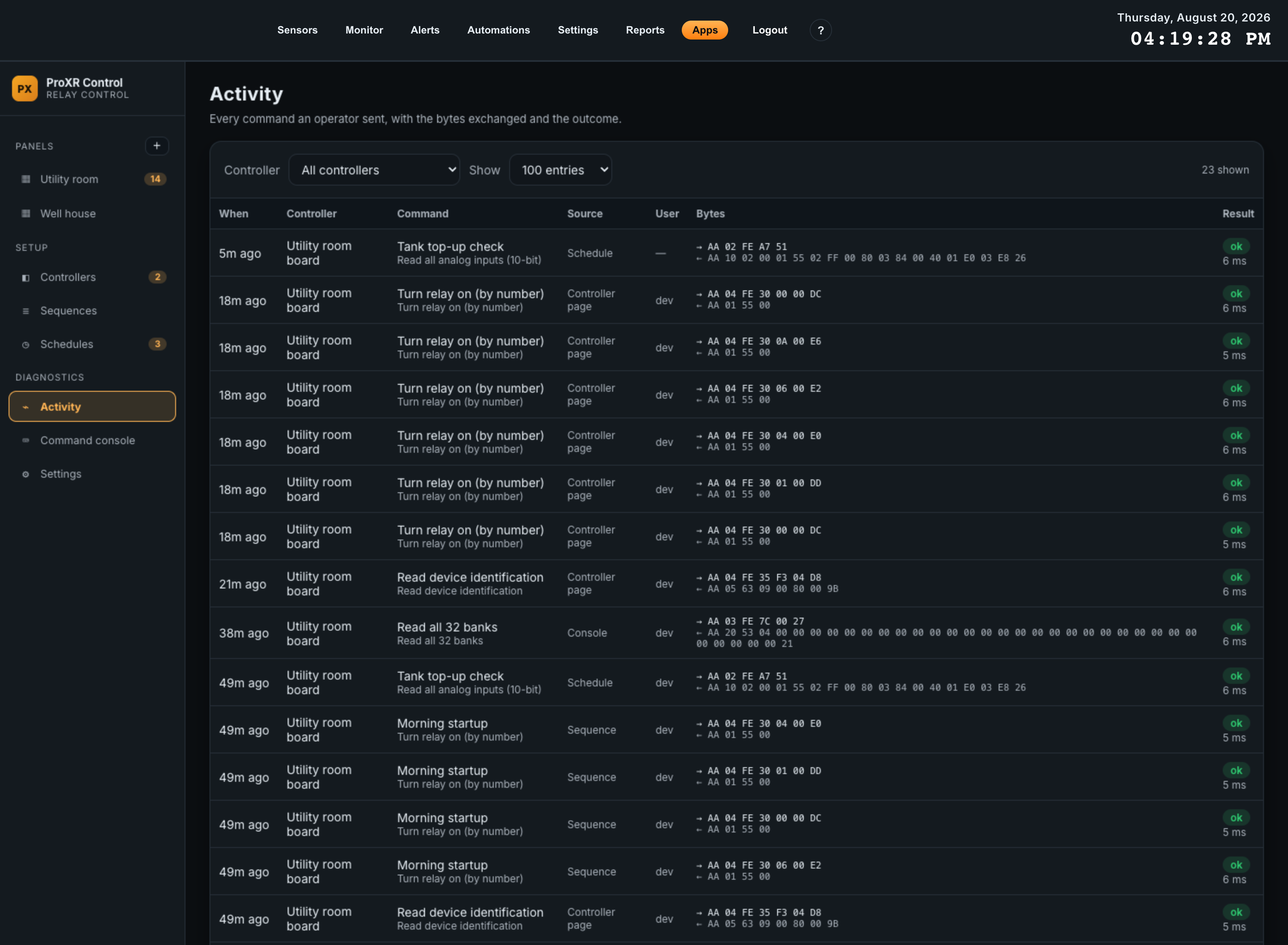Click the Sequences list icon
The width and height of the screenshot is (1288, 945).
click(26, 311)
